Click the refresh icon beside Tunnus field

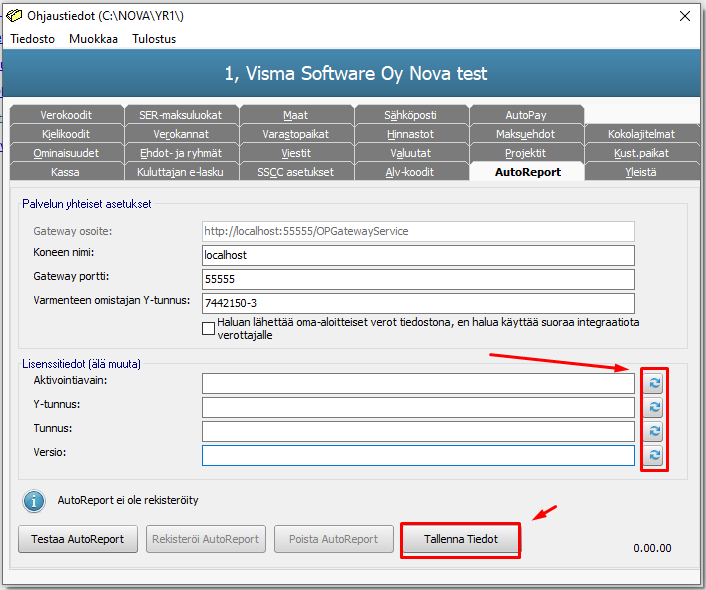(x=654, y=431)
